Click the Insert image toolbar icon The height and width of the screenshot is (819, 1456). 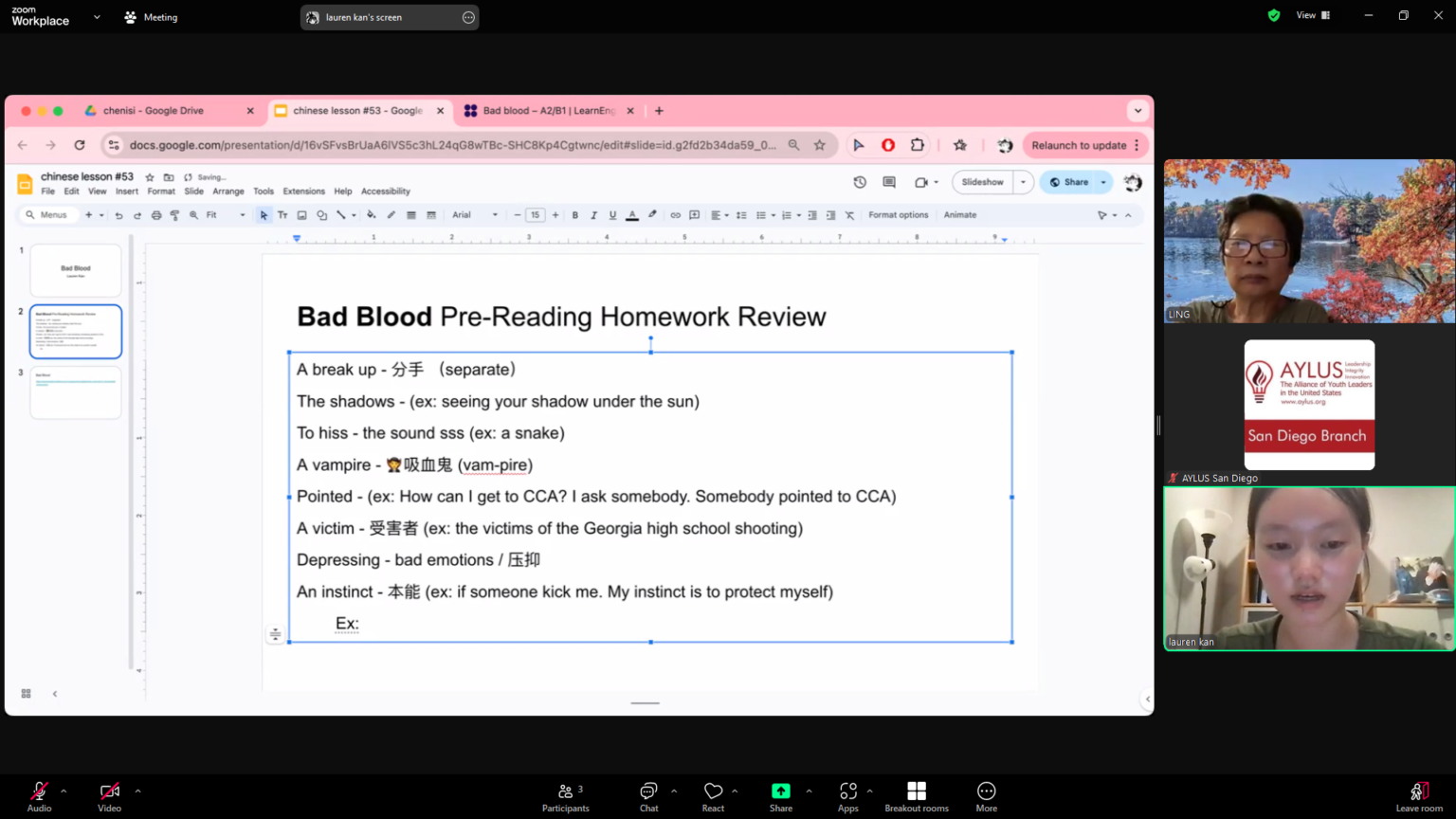tap(301, 215)
